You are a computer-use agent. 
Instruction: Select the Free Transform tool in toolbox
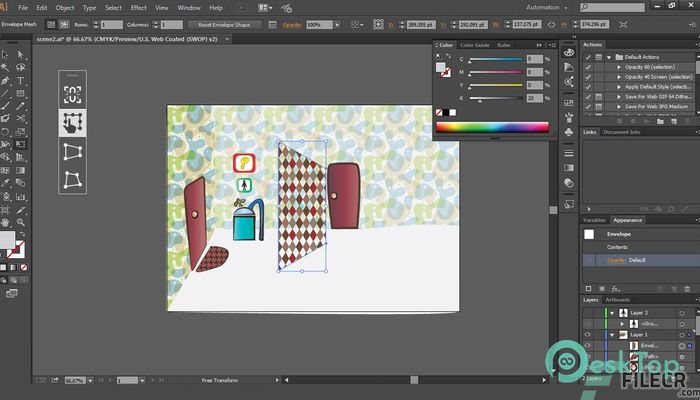click(x=21, y=144)
